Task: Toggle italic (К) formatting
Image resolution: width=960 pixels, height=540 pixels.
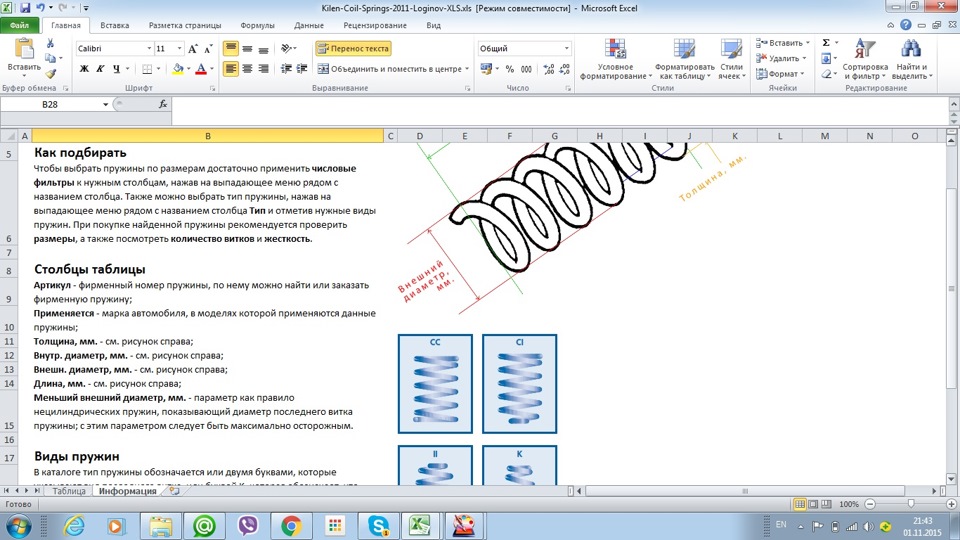Action: tap(100, 69)
